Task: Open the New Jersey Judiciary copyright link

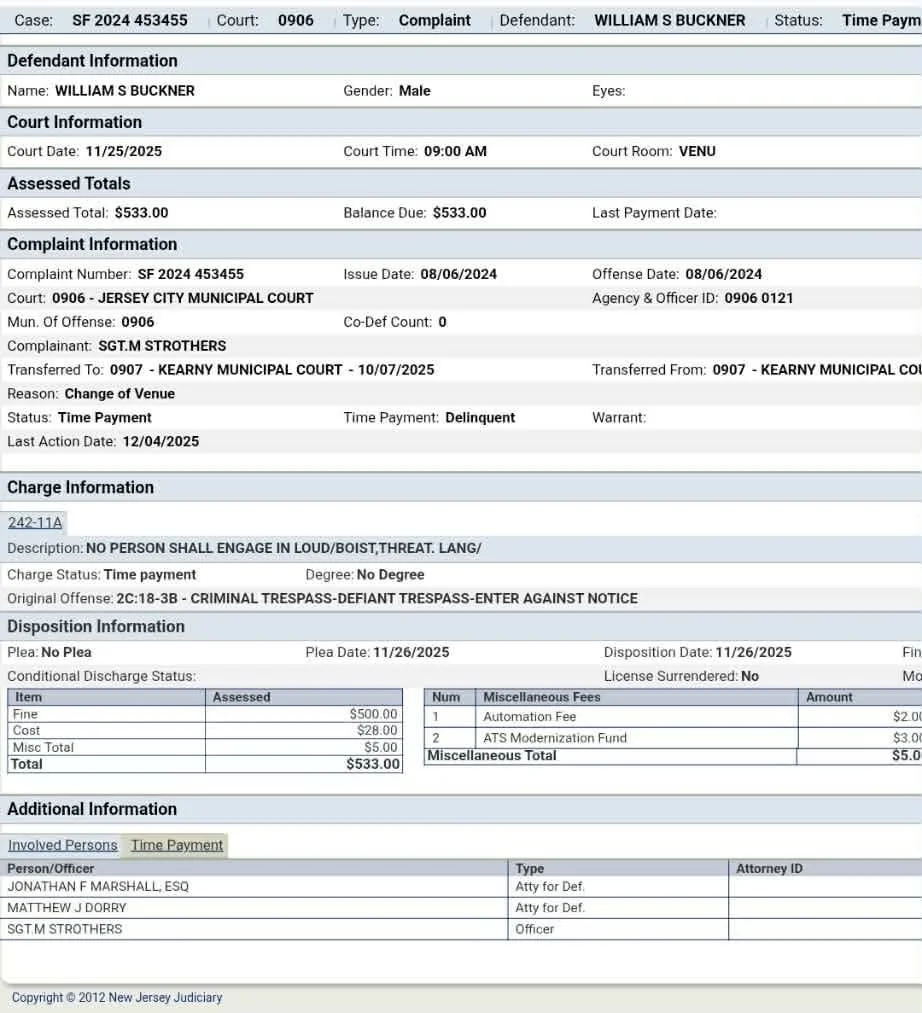Action: pyautogui.click(x=118, y=997)
